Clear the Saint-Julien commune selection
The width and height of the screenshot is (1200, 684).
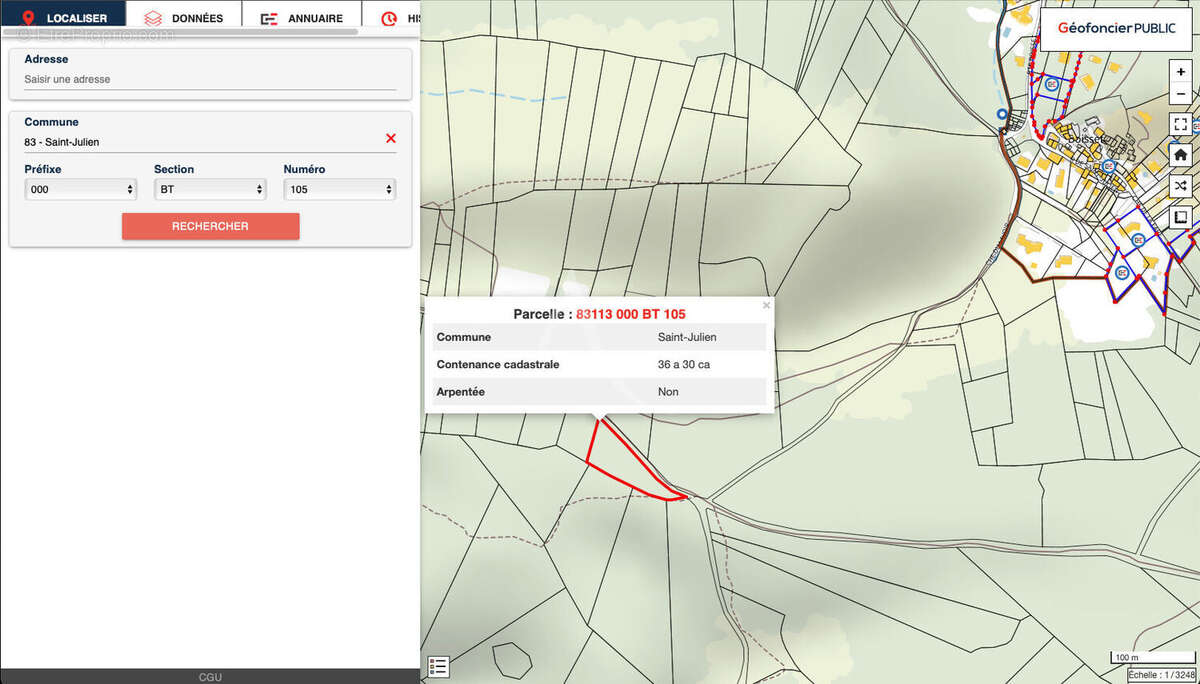[x=390, y=139]
